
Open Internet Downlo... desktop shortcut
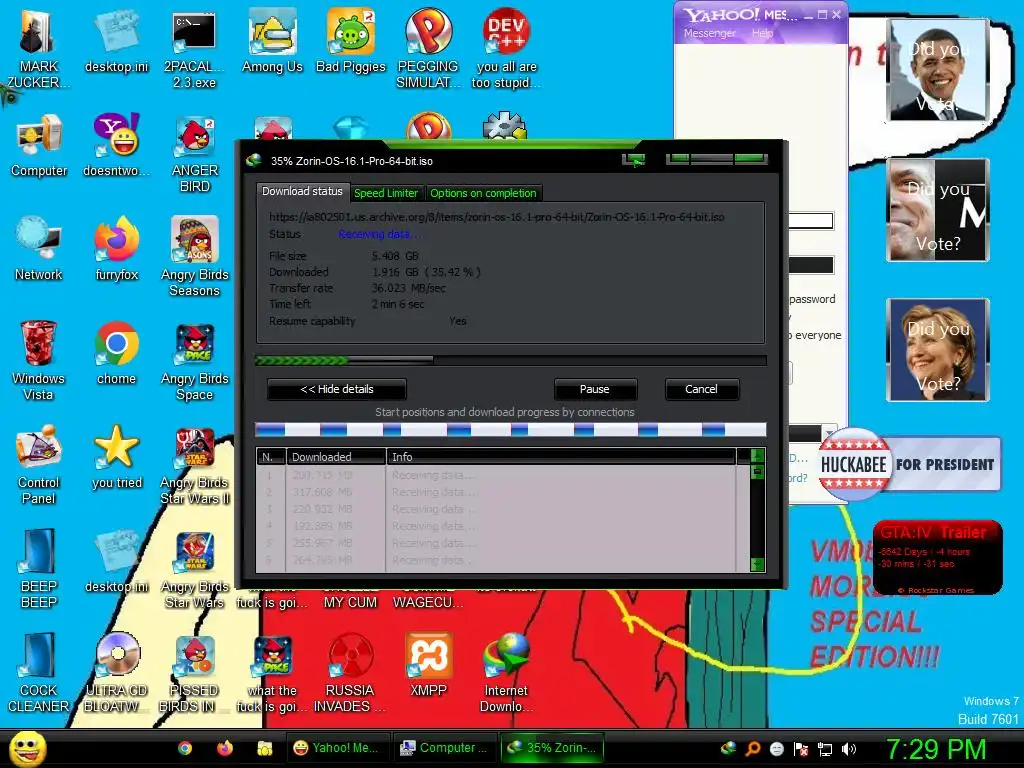506,672
